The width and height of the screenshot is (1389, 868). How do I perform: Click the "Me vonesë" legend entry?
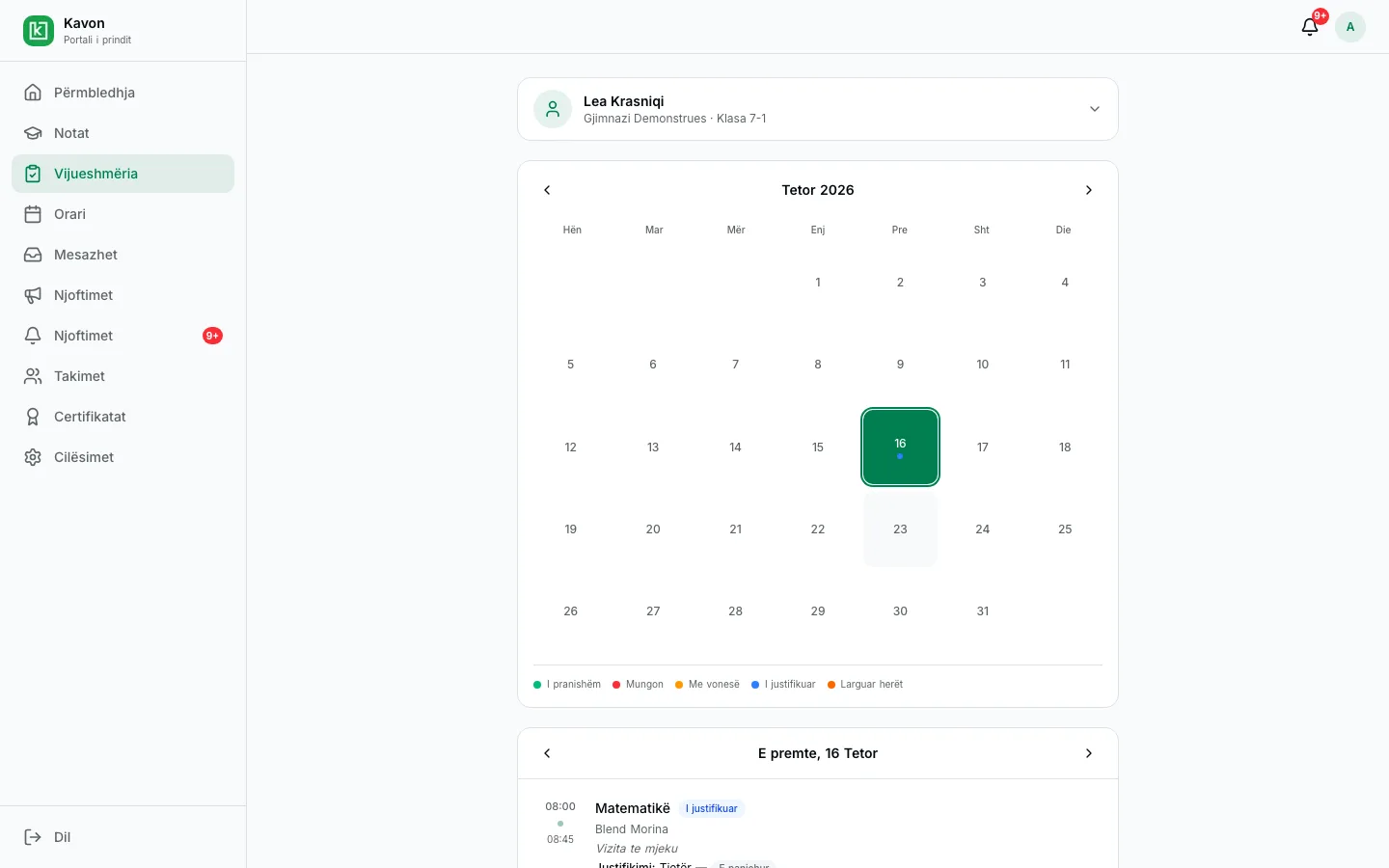[x=707, y=685]
